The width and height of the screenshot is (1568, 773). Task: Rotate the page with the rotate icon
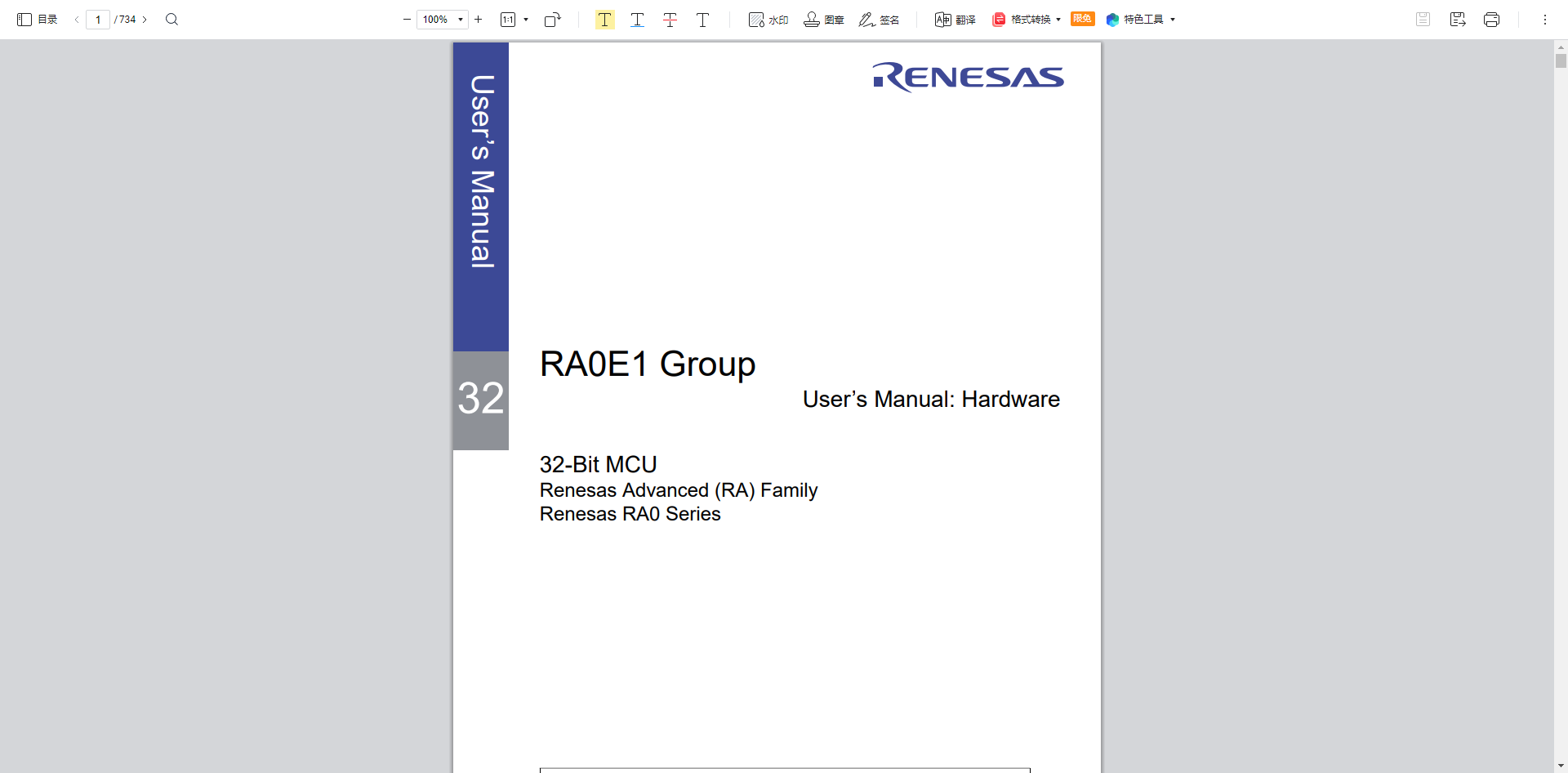pyautogui.click(x=553, y=20)
